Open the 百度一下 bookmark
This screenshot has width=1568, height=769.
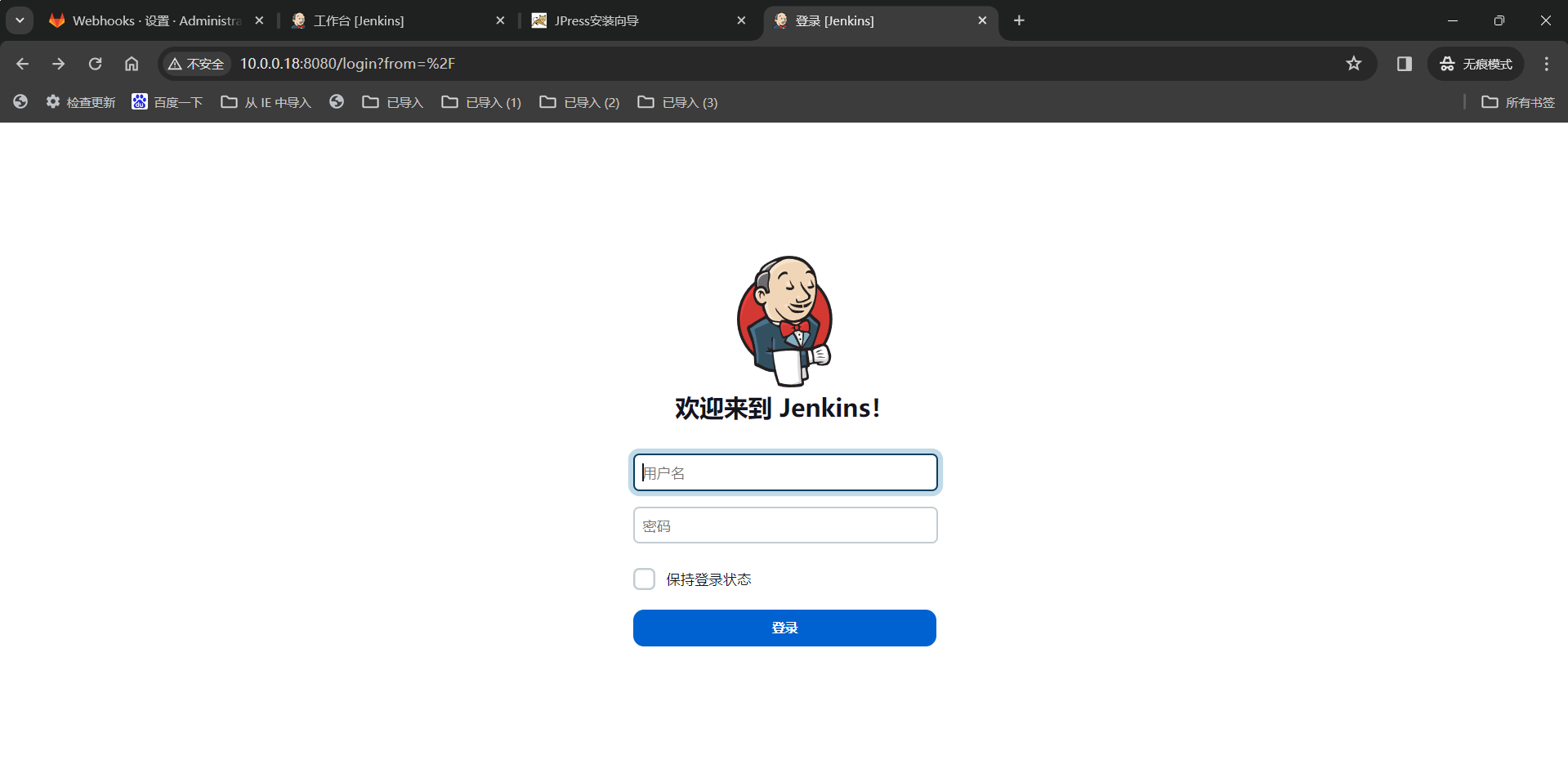168,102
